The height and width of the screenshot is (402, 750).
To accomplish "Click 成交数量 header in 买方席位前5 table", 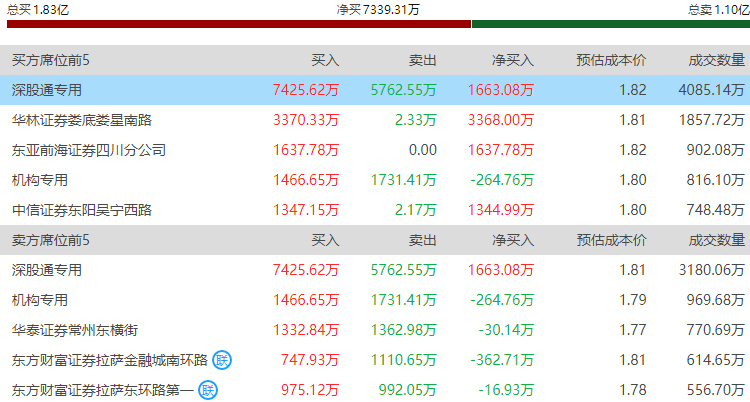I will [717, 60].
